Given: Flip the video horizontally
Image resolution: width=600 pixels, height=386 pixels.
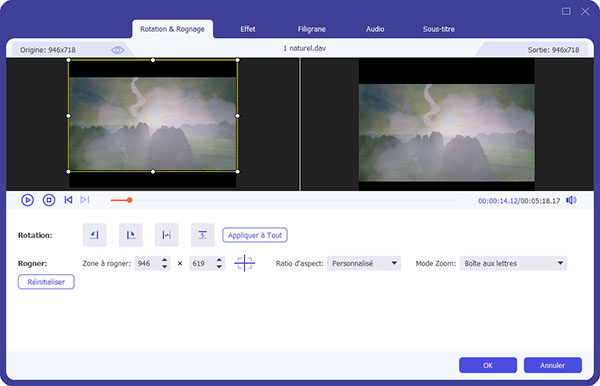Looking at the screenshot, I should click(x=166, y=235).
